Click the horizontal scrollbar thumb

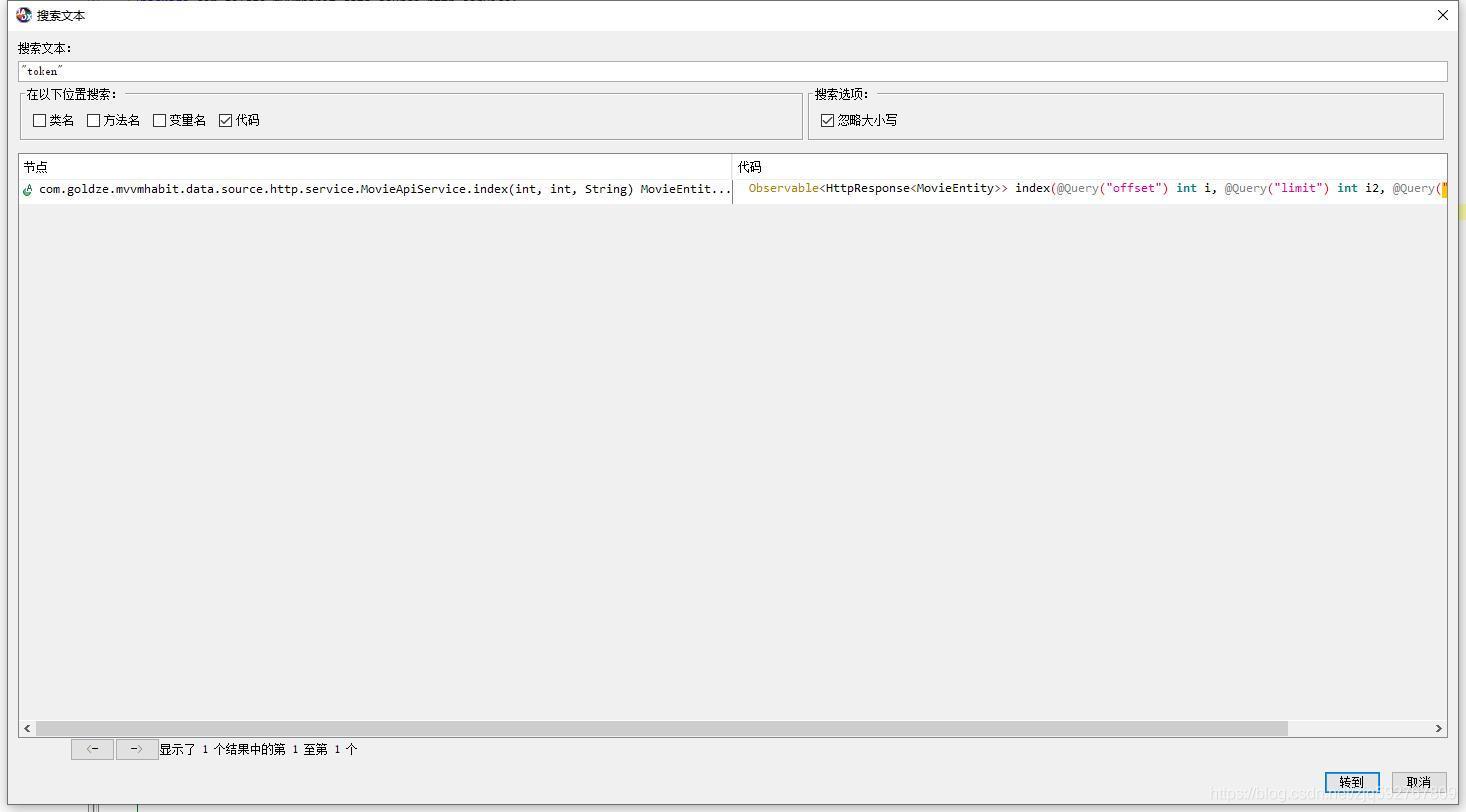662,728
